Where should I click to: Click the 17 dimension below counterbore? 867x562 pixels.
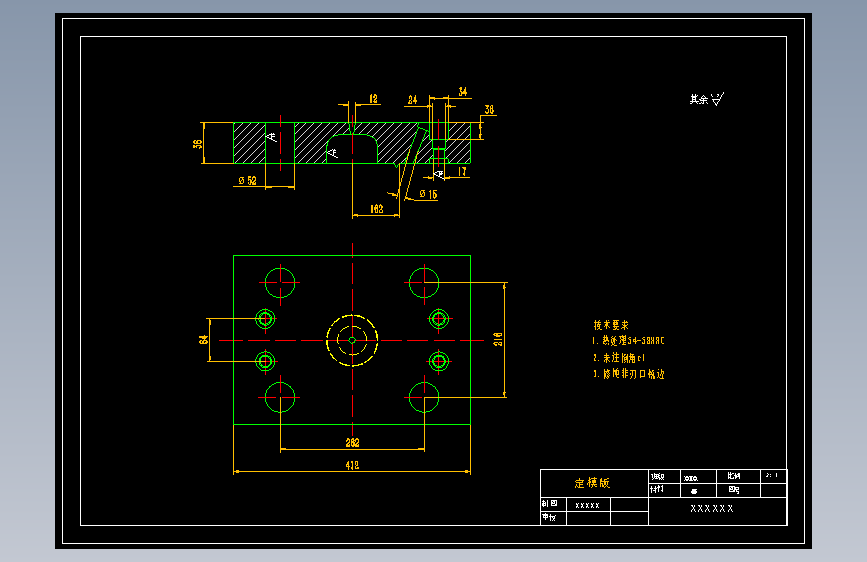462,171
